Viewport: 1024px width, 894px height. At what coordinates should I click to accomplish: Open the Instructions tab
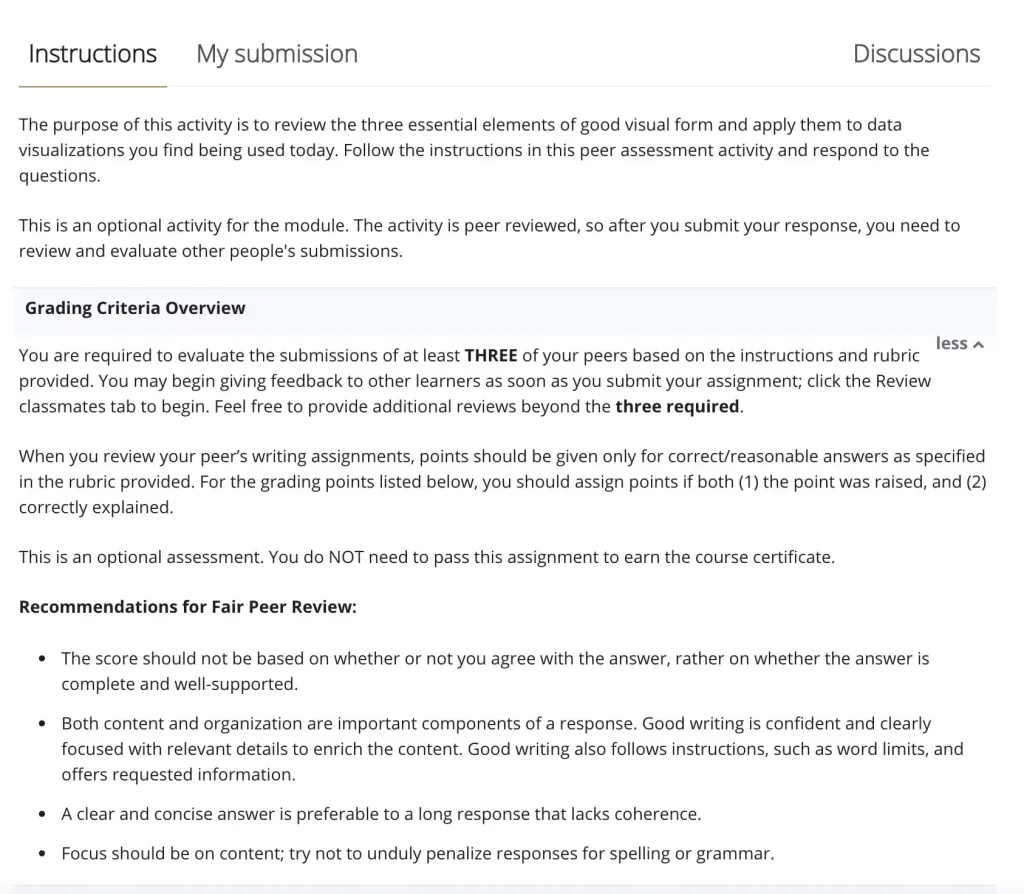pyautogui.click(x=92, y=54)
